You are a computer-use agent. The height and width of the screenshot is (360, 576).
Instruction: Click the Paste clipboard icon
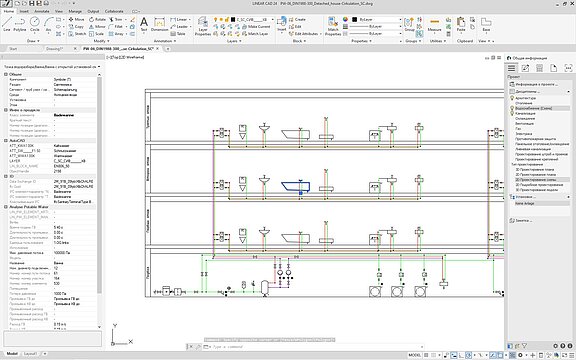[x=461, y=24]
